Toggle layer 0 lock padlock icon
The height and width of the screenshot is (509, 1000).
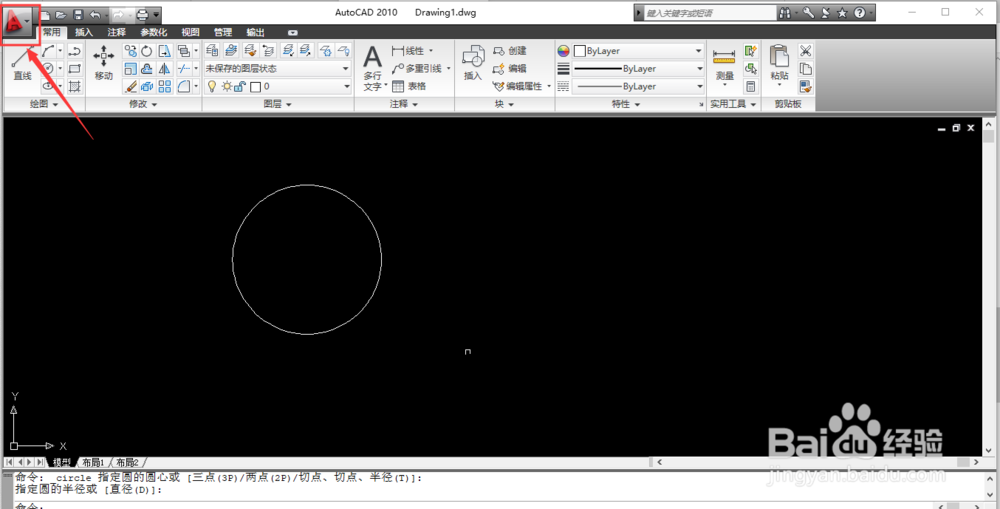(239, 86)
